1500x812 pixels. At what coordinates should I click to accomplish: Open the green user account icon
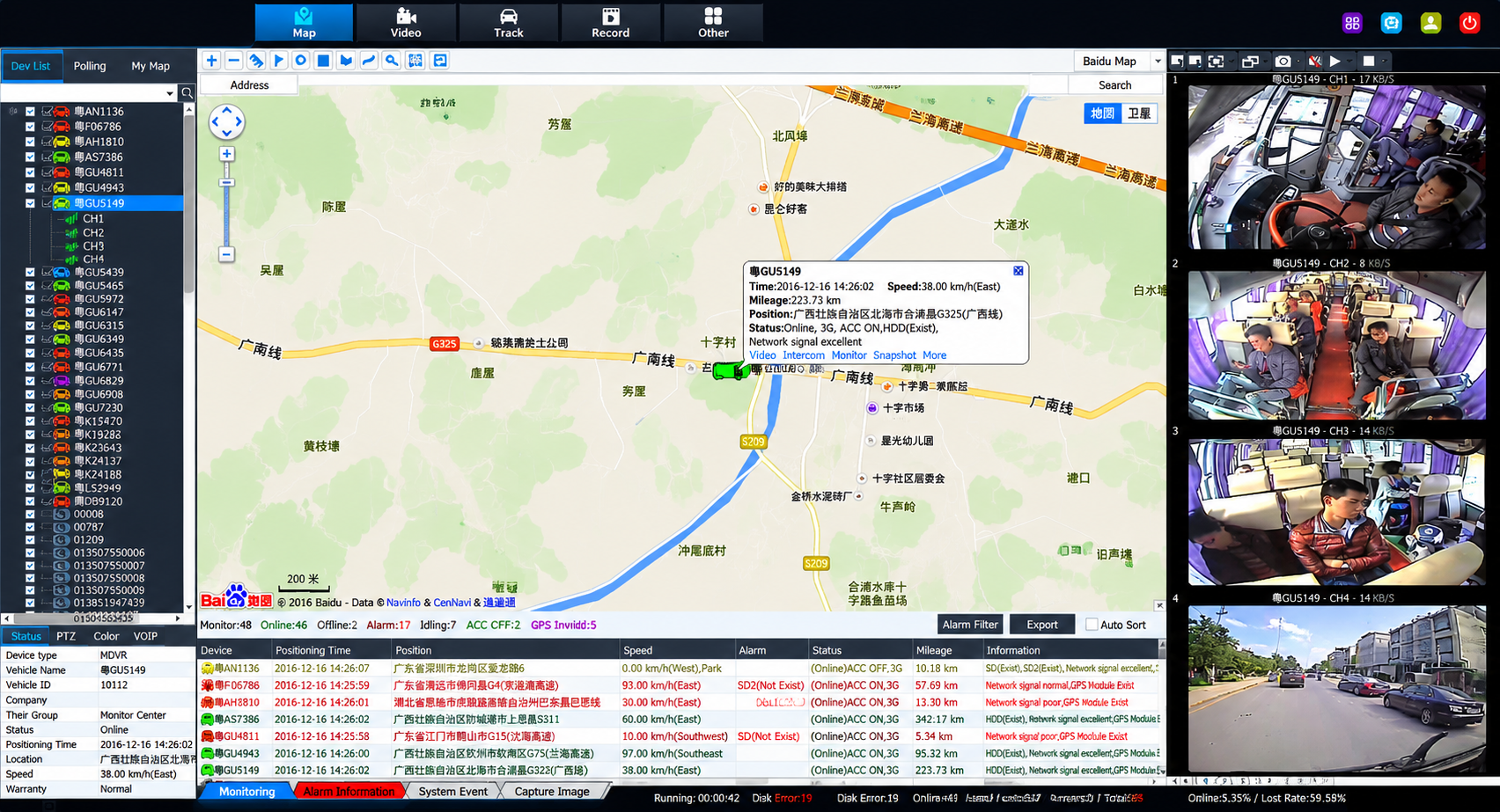pos(1430,23)
